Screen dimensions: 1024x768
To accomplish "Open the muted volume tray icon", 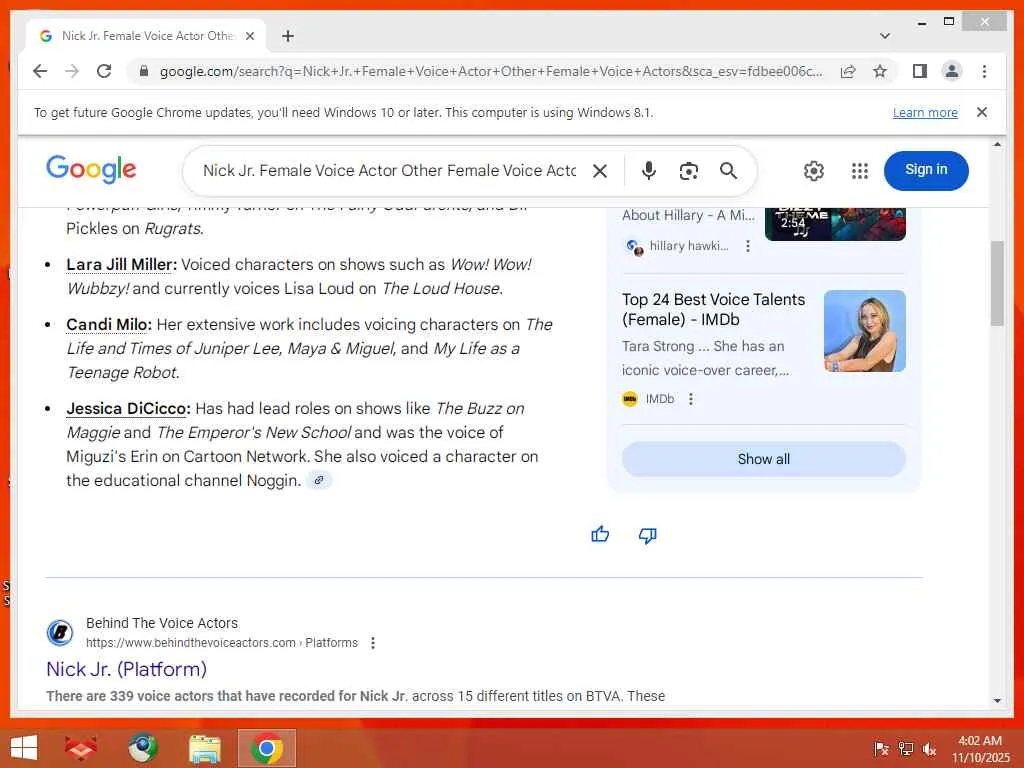I will point(929,749).
